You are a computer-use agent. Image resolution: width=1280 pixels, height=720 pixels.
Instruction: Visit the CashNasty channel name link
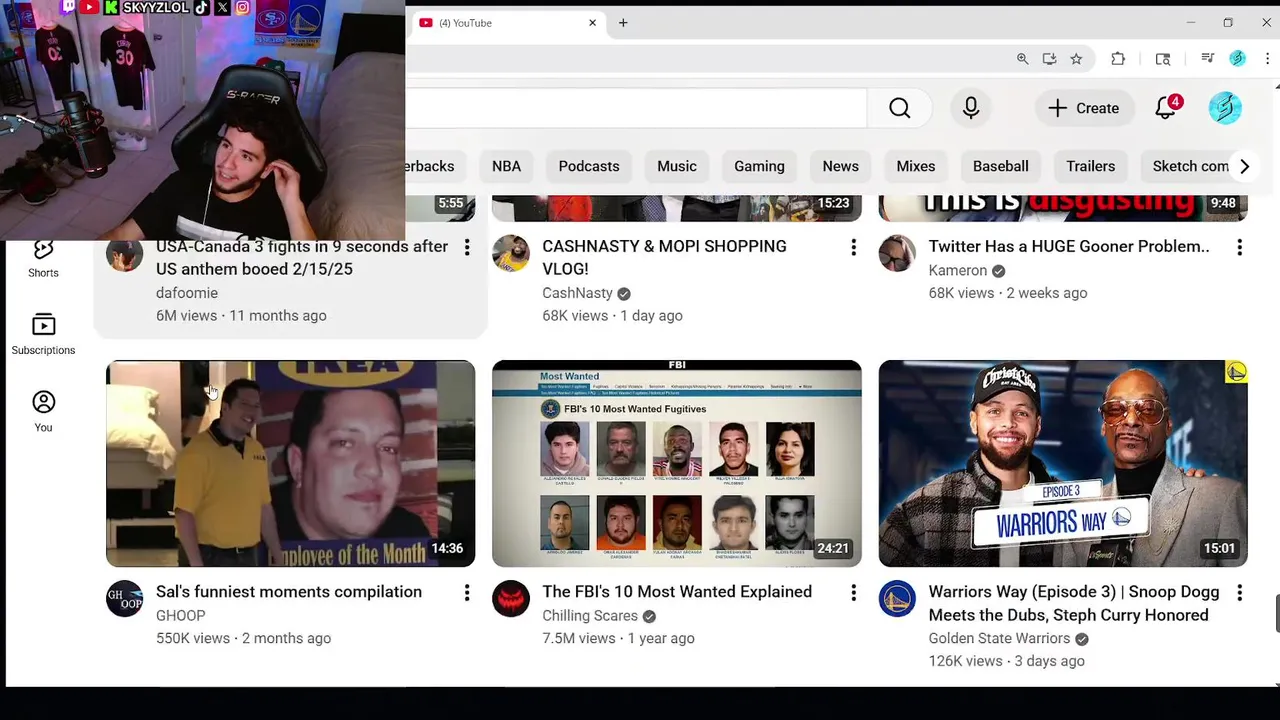point(577,293)
